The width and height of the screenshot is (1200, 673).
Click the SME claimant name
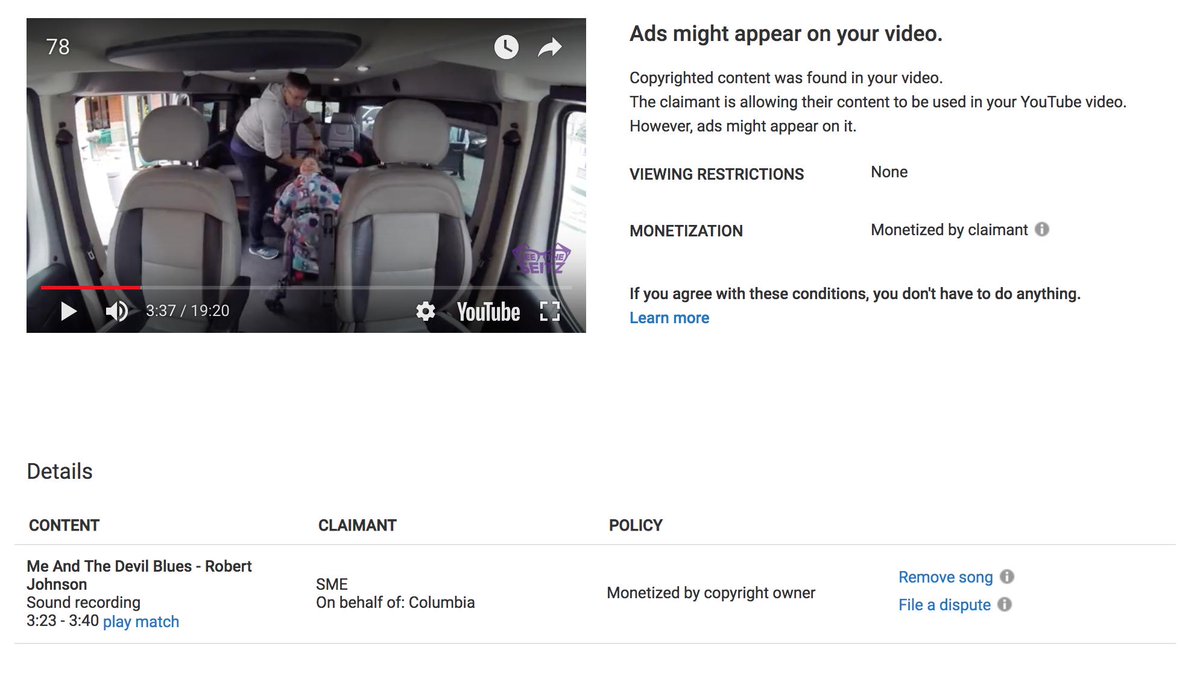(x=331, y=584)
